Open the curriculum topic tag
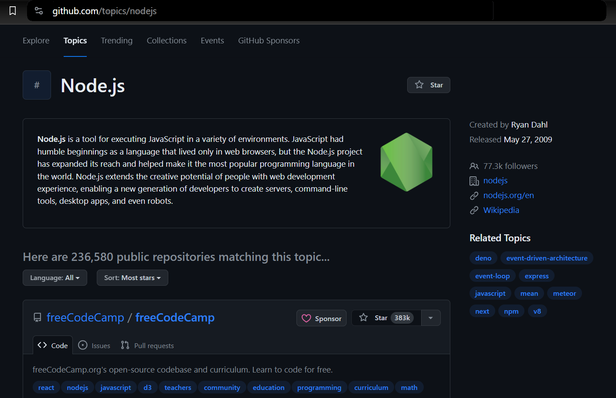The width and height of the screenshot is (616, 398). point(371,387)
